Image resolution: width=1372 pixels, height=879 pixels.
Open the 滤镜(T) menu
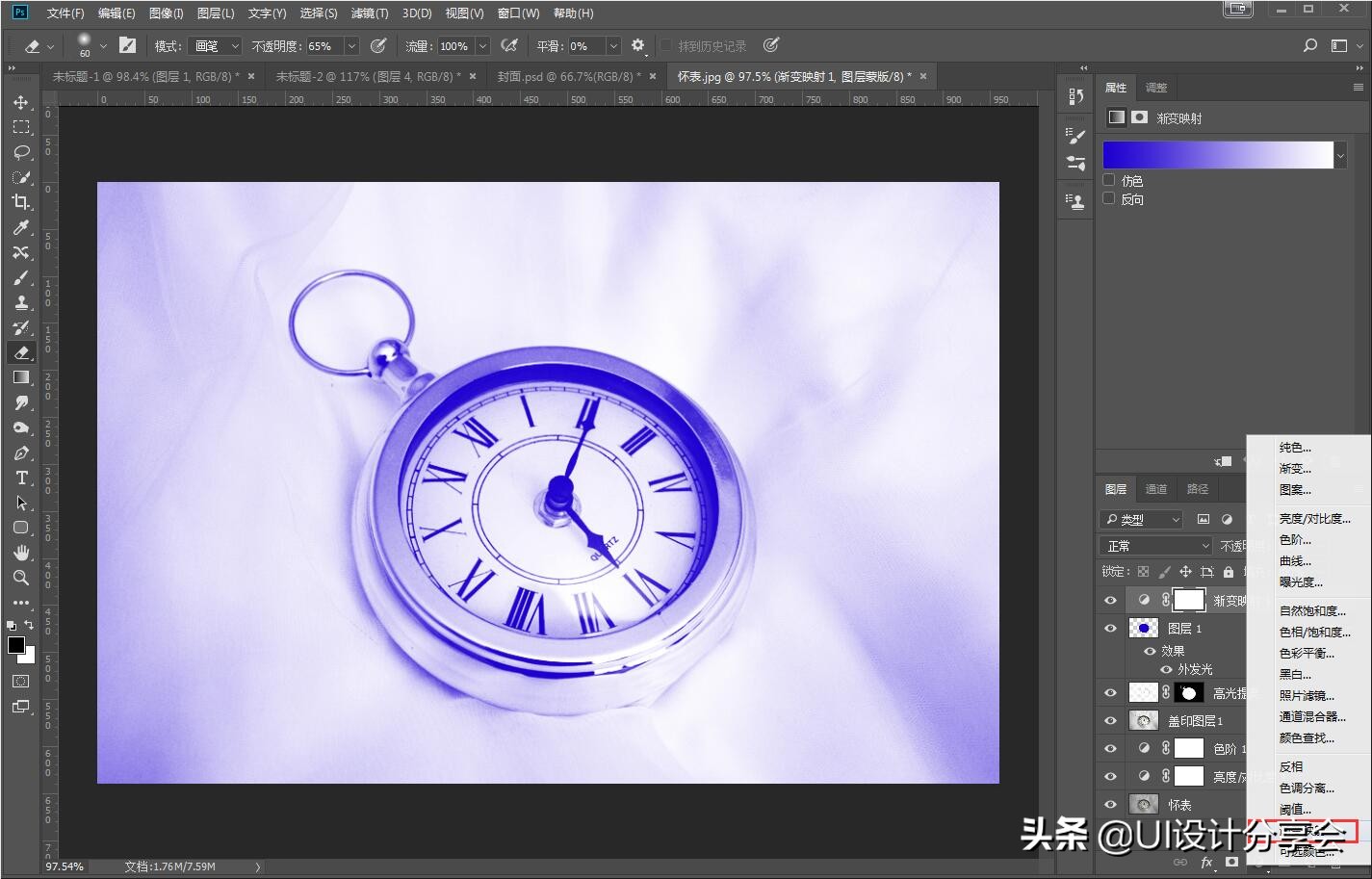369,13
